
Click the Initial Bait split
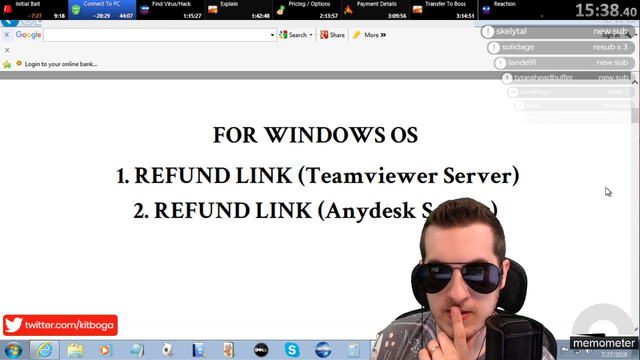(x=34, y=10)
